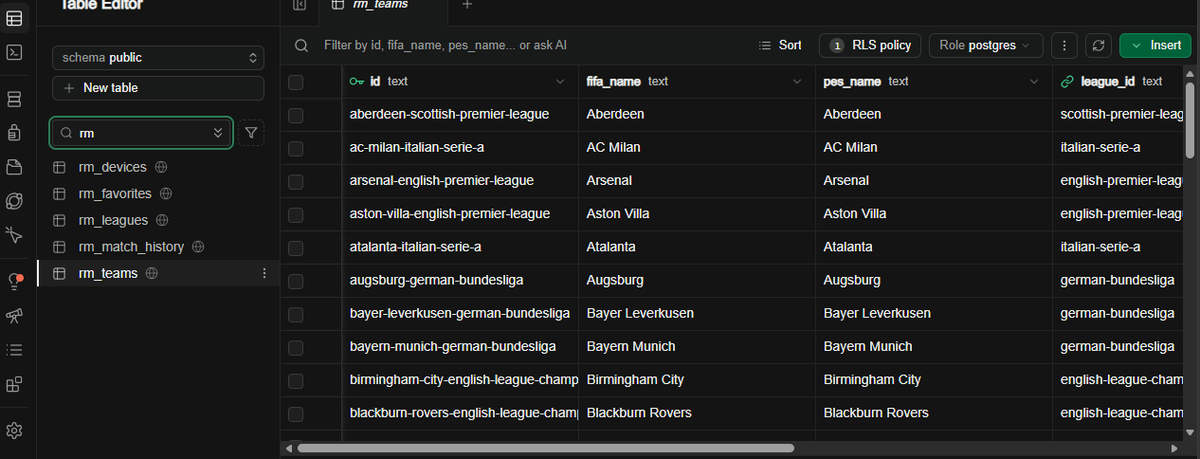Open the fifa_name column header dropdown
The image size is (1200, 459).
797,81
